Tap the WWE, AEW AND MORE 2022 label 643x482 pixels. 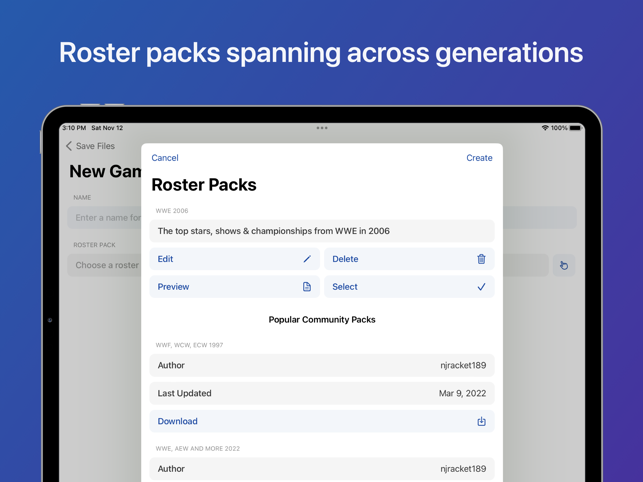(x=198, y=448)
